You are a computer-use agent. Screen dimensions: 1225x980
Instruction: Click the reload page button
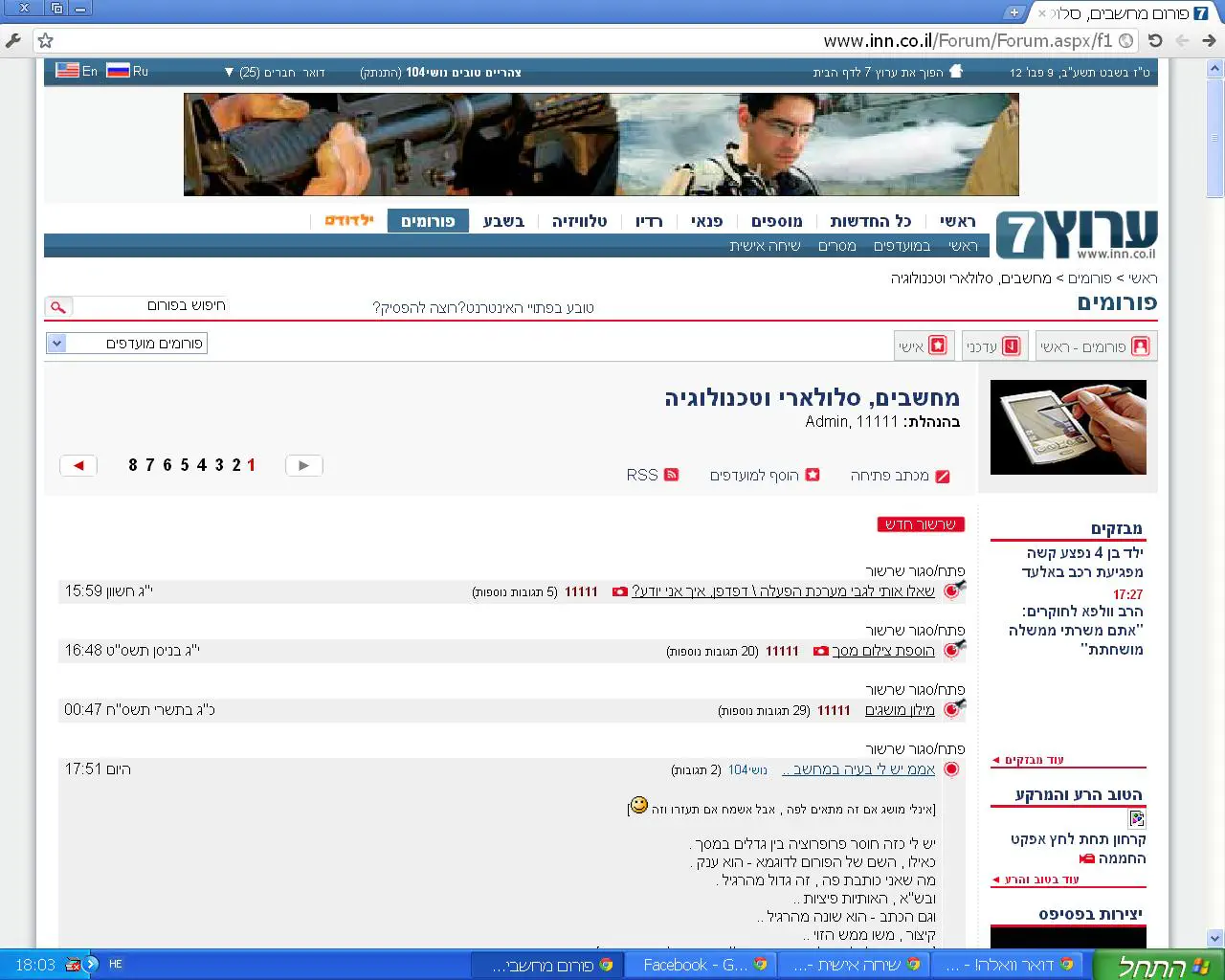(x=1155, y=40)
